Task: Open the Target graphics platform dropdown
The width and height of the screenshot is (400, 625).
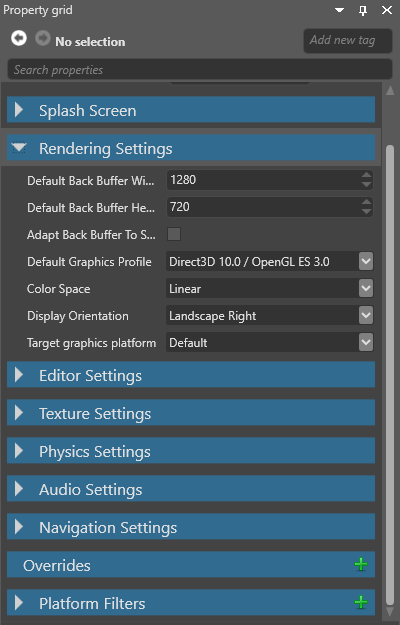Action: (366, 342)
